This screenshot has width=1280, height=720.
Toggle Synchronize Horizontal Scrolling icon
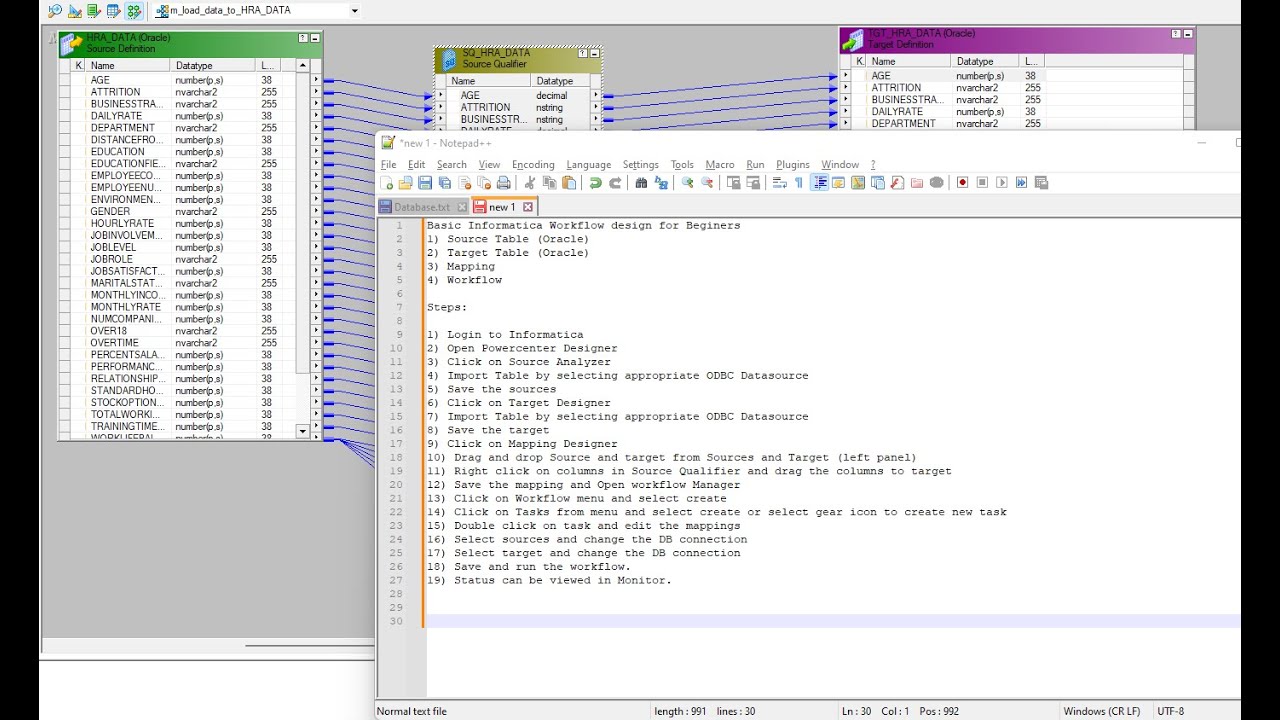pos(753,183)
